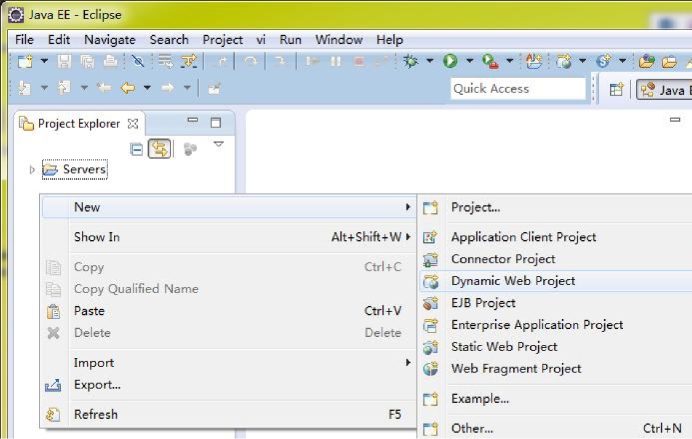
Task: Click the New Servlet toolbar icon
Action: tap(603, 61)
